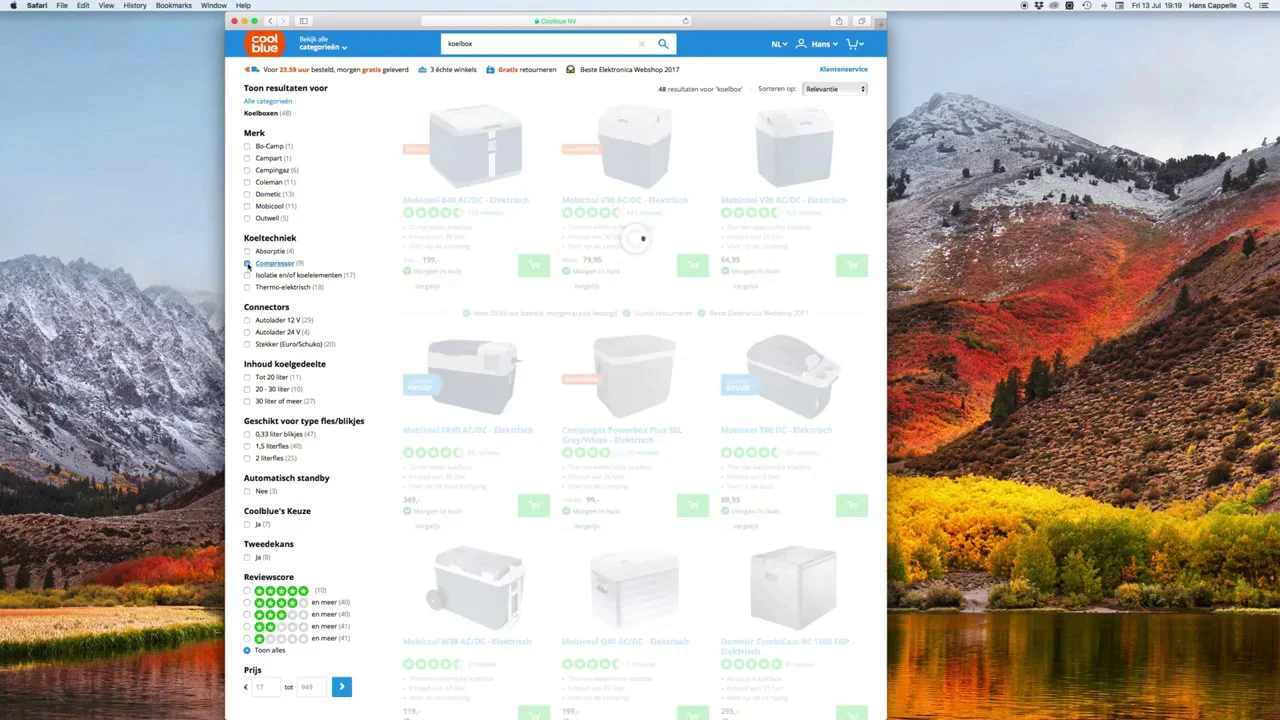Check the '30 liter of meer' filter
This screenshot has height=720, width=1280.
pos(247,402)
